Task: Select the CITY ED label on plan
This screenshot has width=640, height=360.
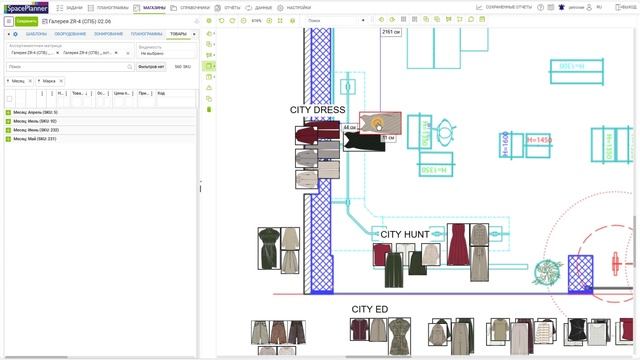Action: pos(370,309)
